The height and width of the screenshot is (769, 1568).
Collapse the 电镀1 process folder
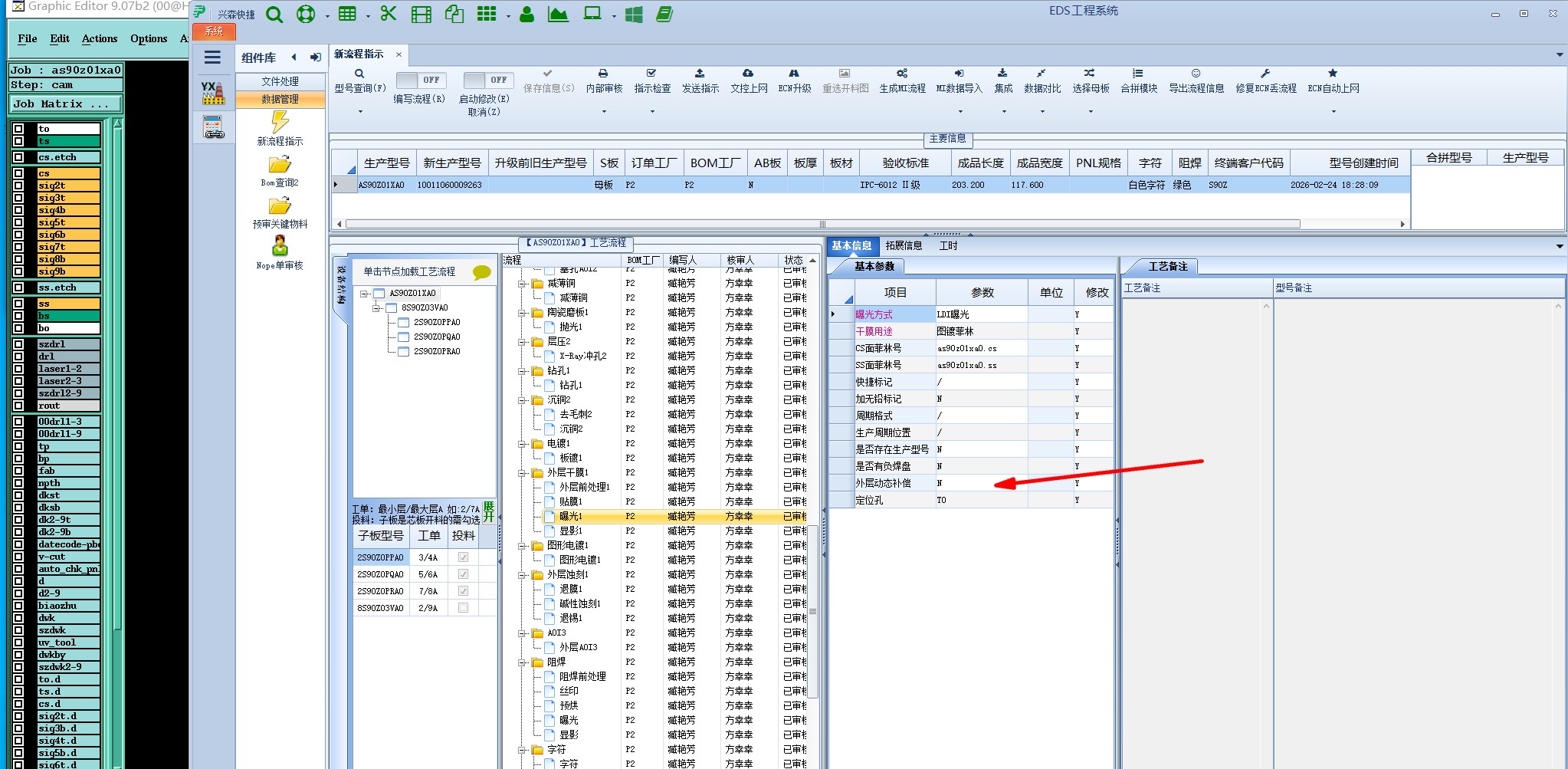[523, 444]
